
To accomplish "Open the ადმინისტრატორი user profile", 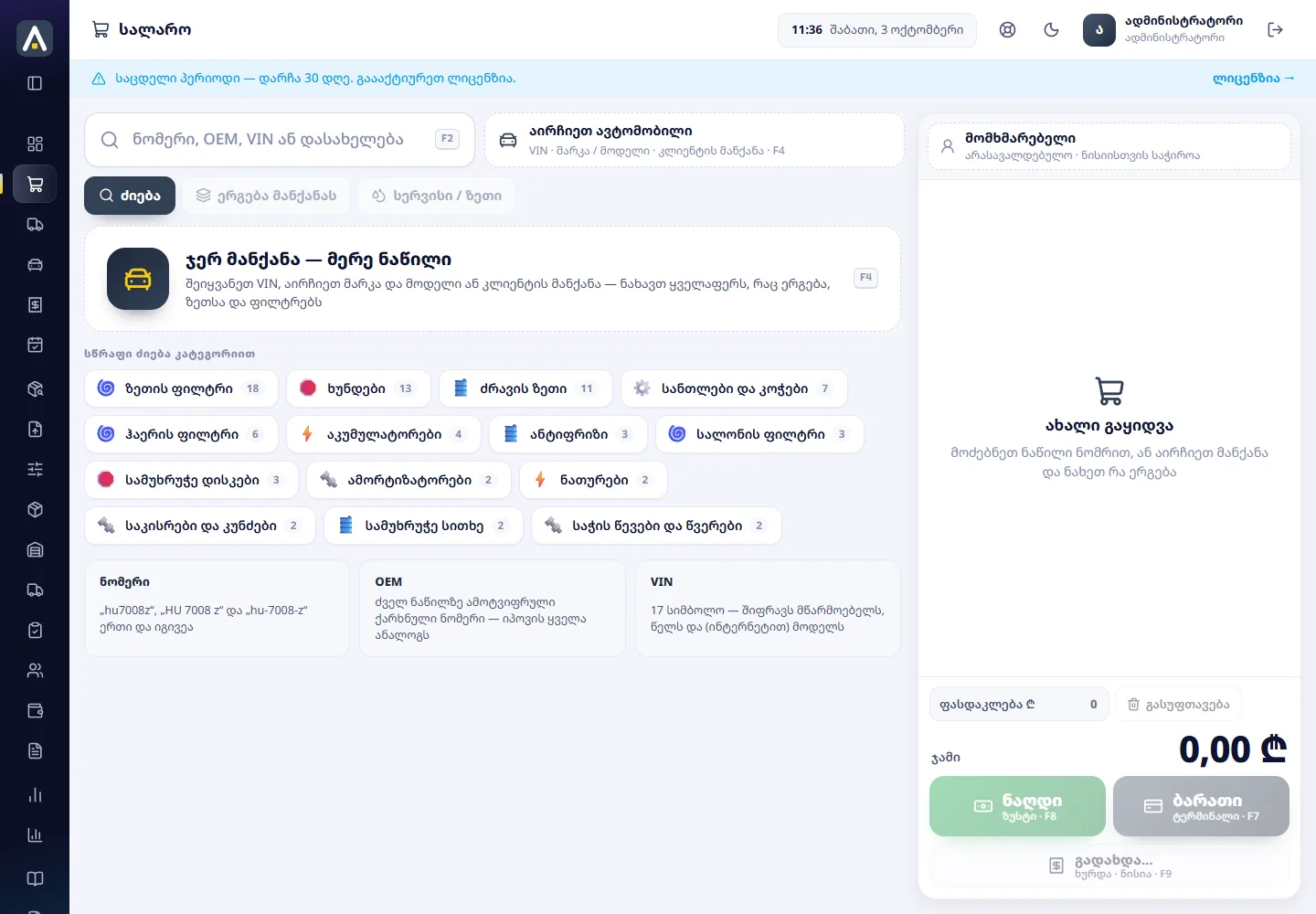I will coord(1163,29).
